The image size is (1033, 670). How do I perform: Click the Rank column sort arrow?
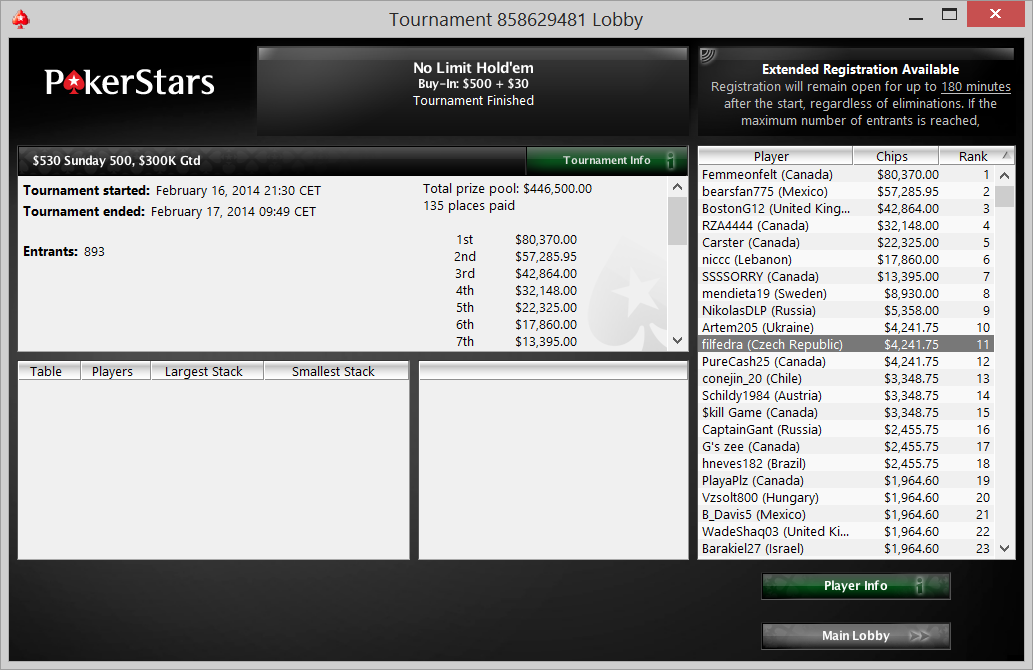point(1006,155)
